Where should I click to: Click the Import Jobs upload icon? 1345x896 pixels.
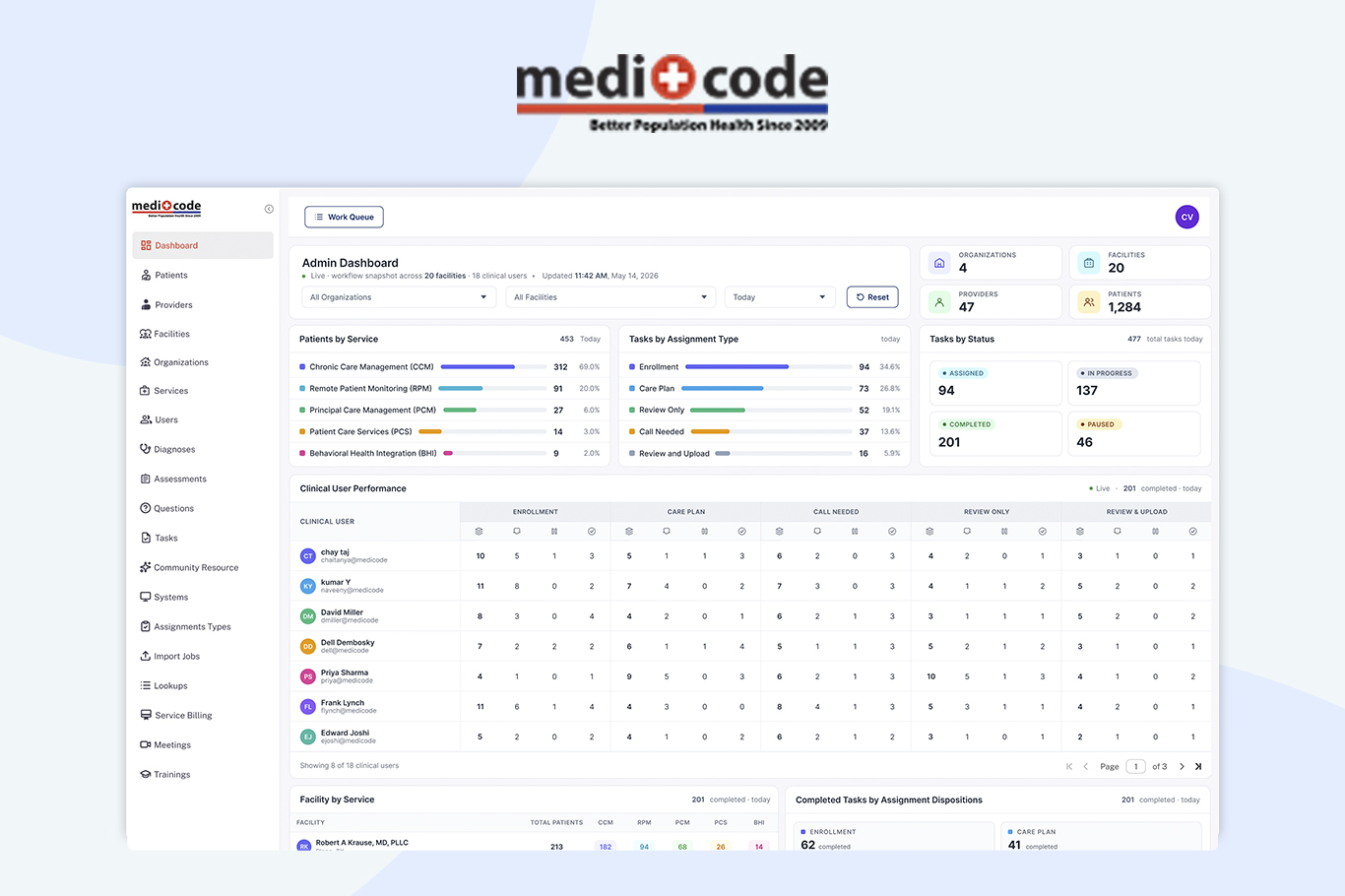pos(146,656)
